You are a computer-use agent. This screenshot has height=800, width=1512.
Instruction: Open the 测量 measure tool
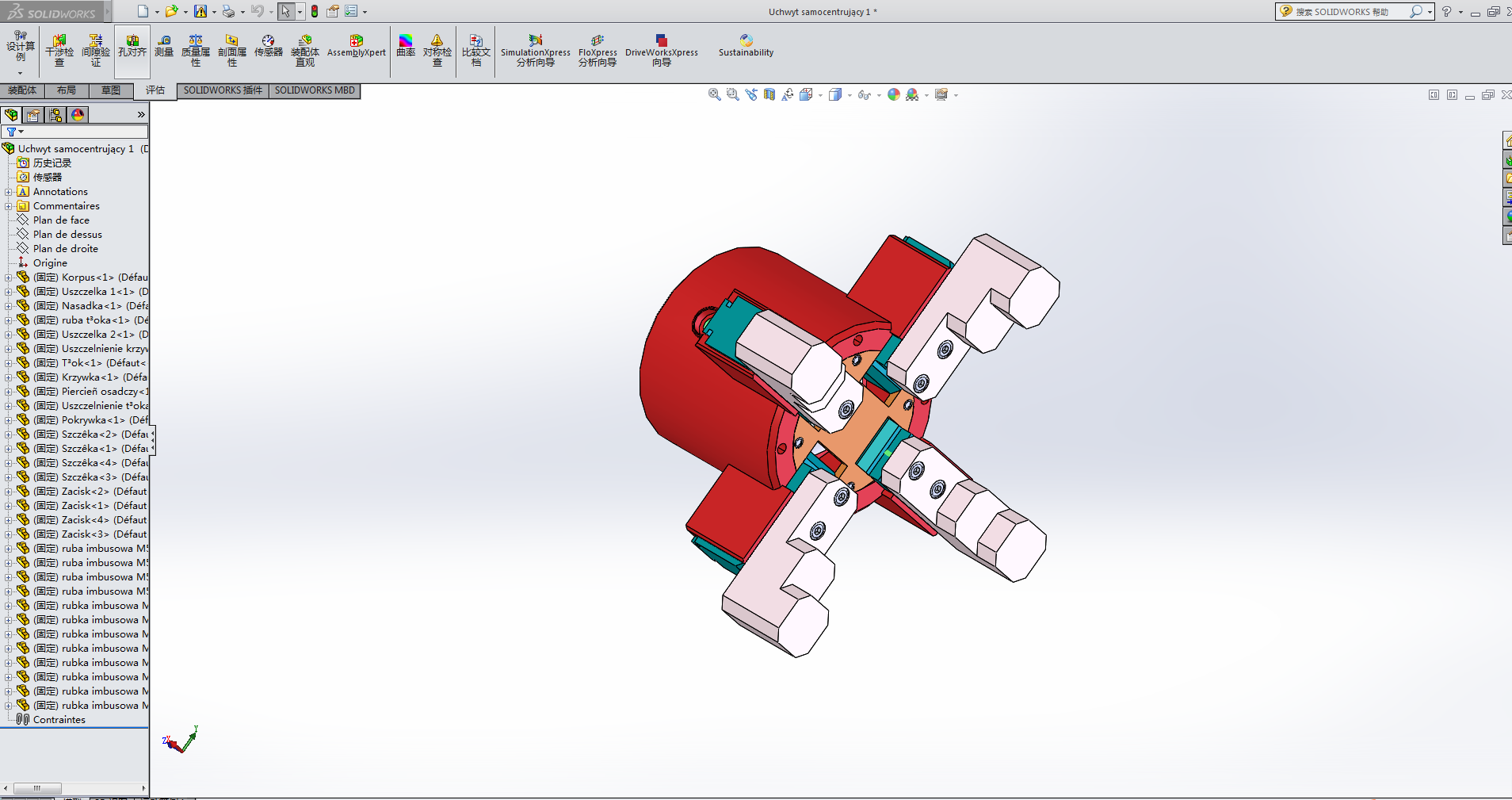(164, 46)
